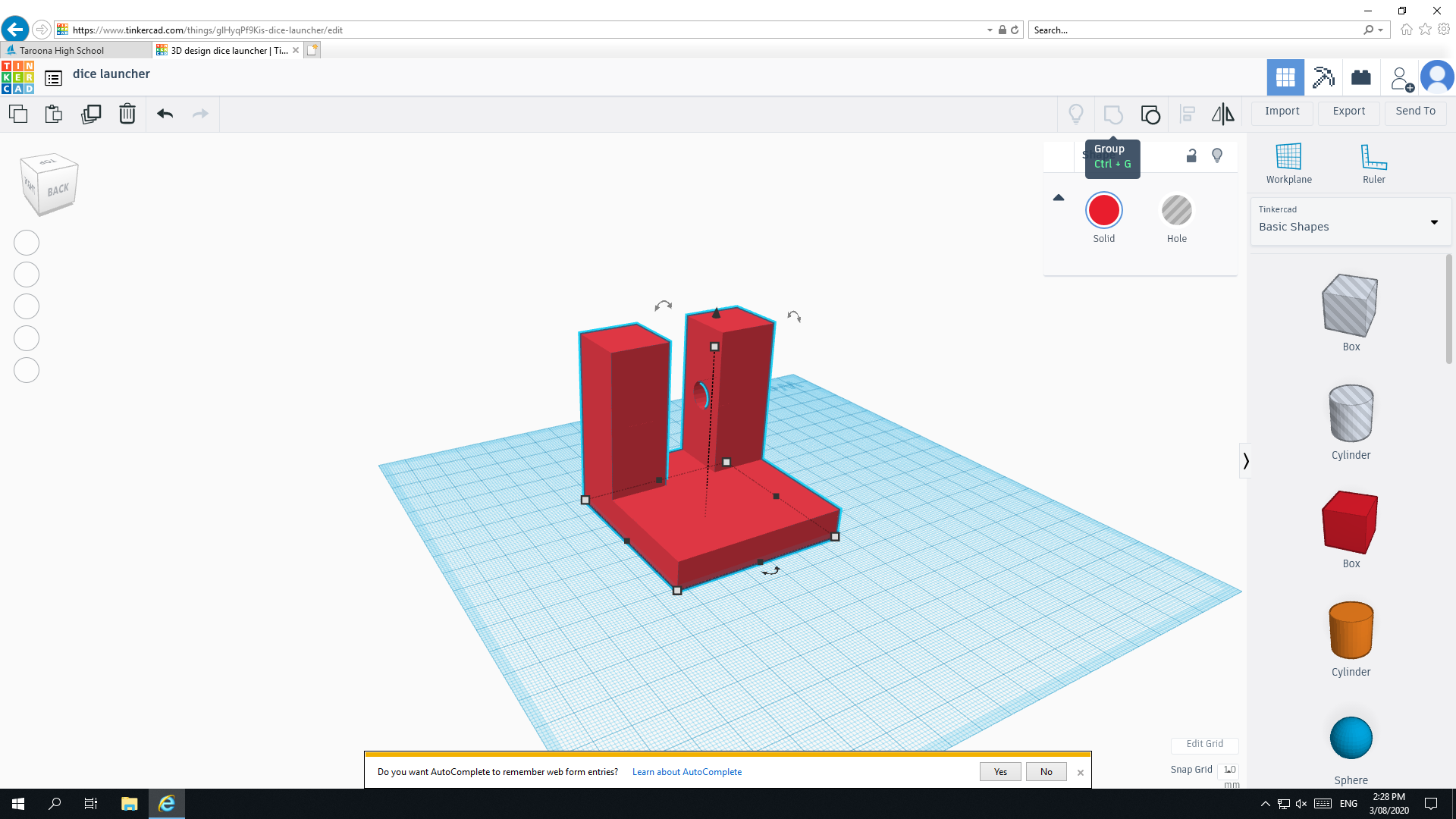This screenshot has height=819, width=1456.
Task: Click No on AutoComplete prompt
Action: (1046, 772)
